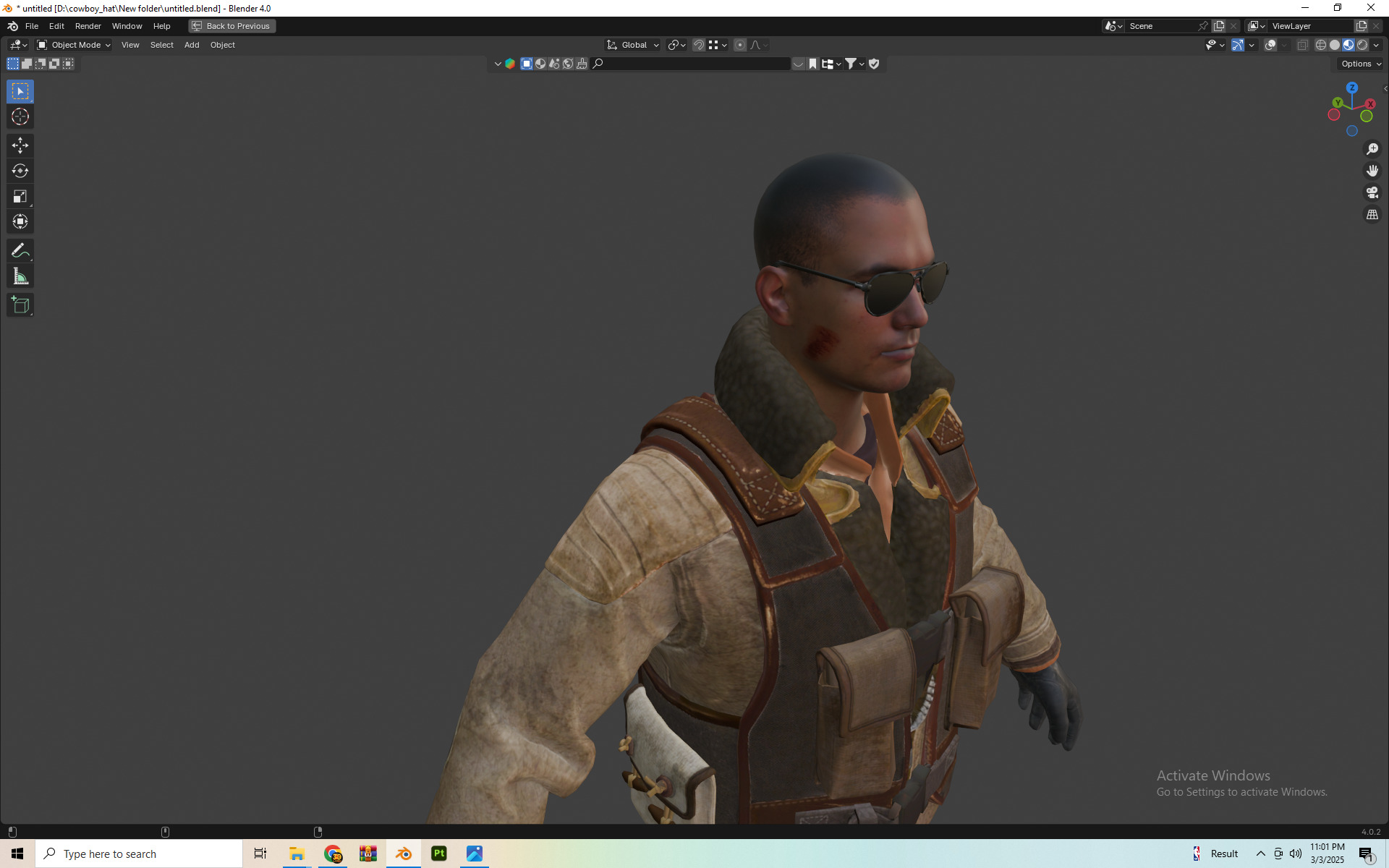Click the shield check icon
The width and height of the screenshot is (1389, 868).
874,64
